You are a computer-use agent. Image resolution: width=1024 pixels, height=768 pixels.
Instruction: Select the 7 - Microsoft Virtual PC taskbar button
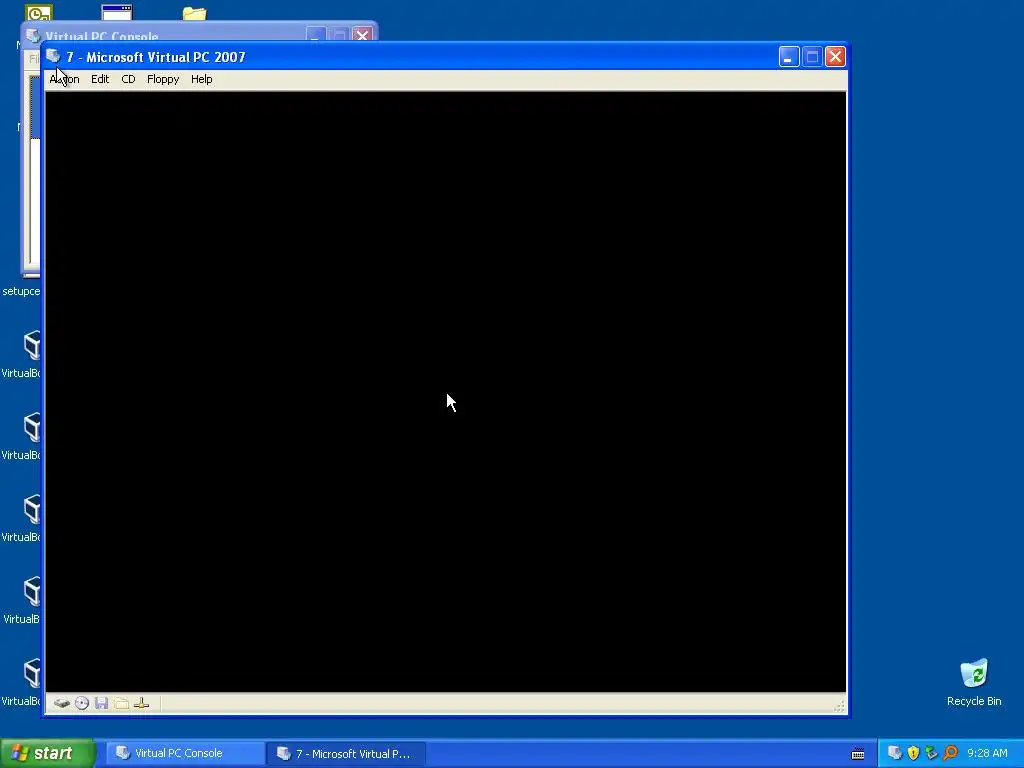coord(346,753)
